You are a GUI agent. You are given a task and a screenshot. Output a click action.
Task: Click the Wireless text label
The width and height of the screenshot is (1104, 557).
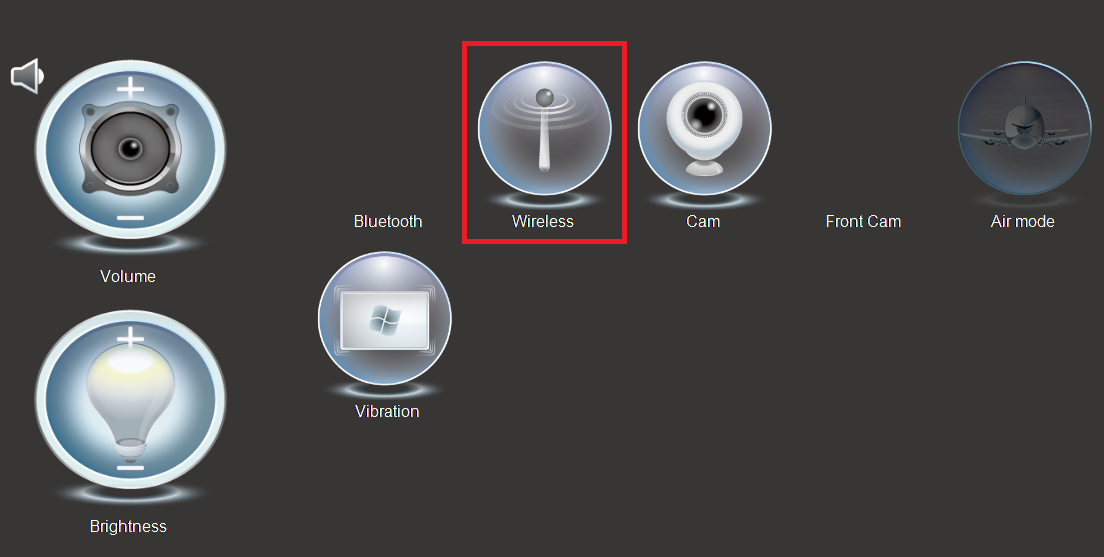pyautogui.click(x=543, y=221)
